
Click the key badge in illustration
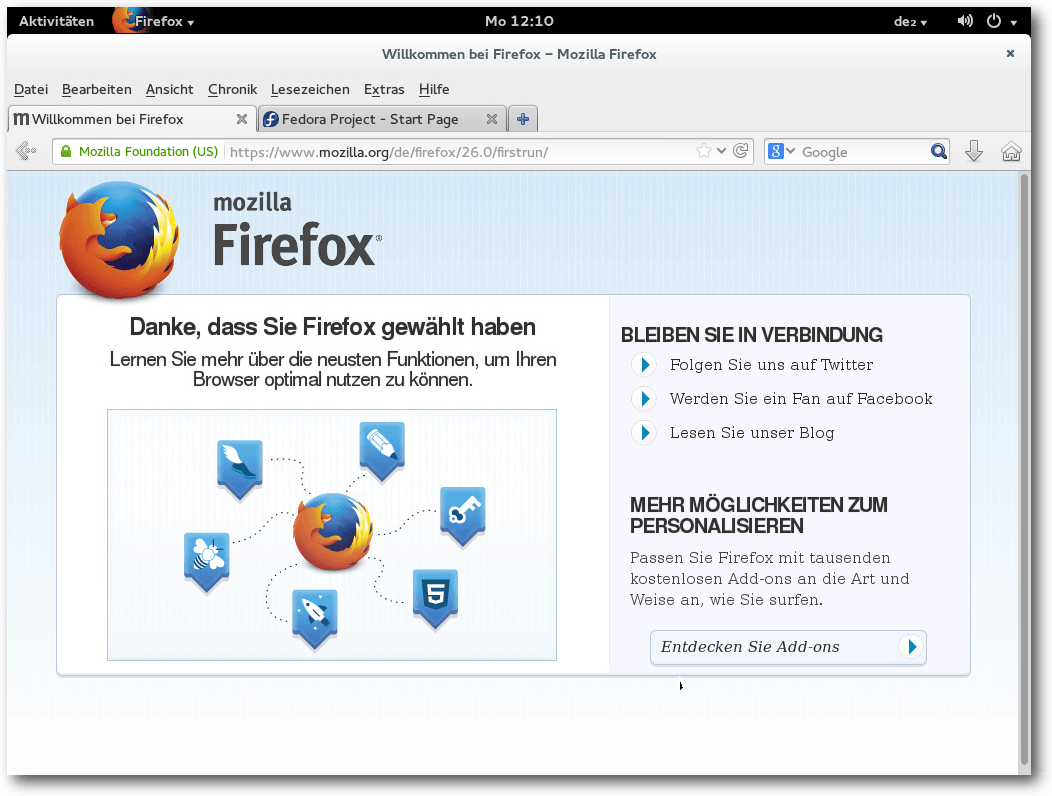pos(462,514)
